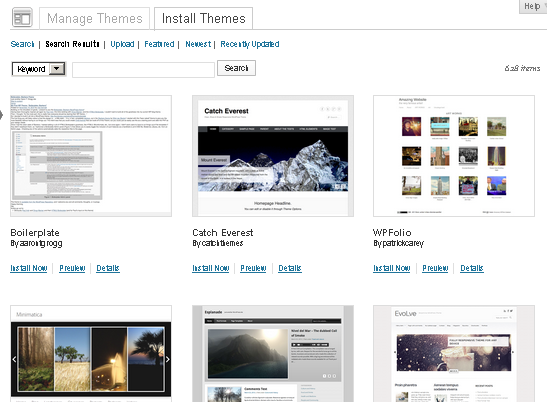Select the Install Themes tab

(x=203, y=18)
